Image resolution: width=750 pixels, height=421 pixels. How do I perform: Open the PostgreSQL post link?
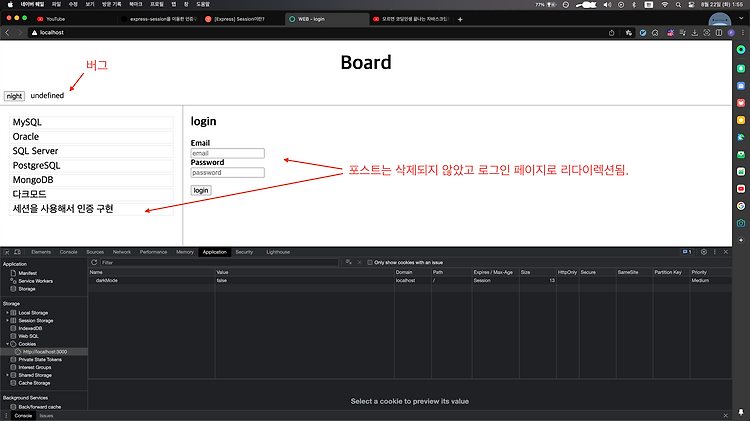click(36, 166)
